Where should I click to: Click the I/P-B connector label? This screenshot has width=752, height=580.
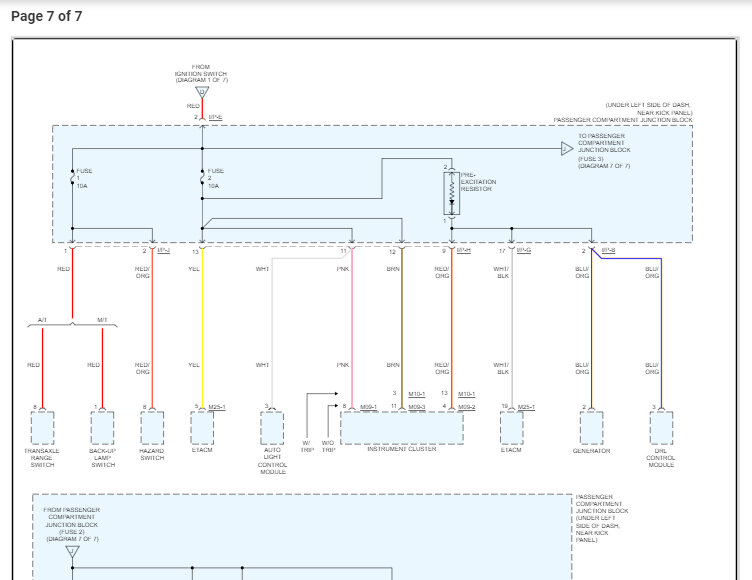point(608,250)
